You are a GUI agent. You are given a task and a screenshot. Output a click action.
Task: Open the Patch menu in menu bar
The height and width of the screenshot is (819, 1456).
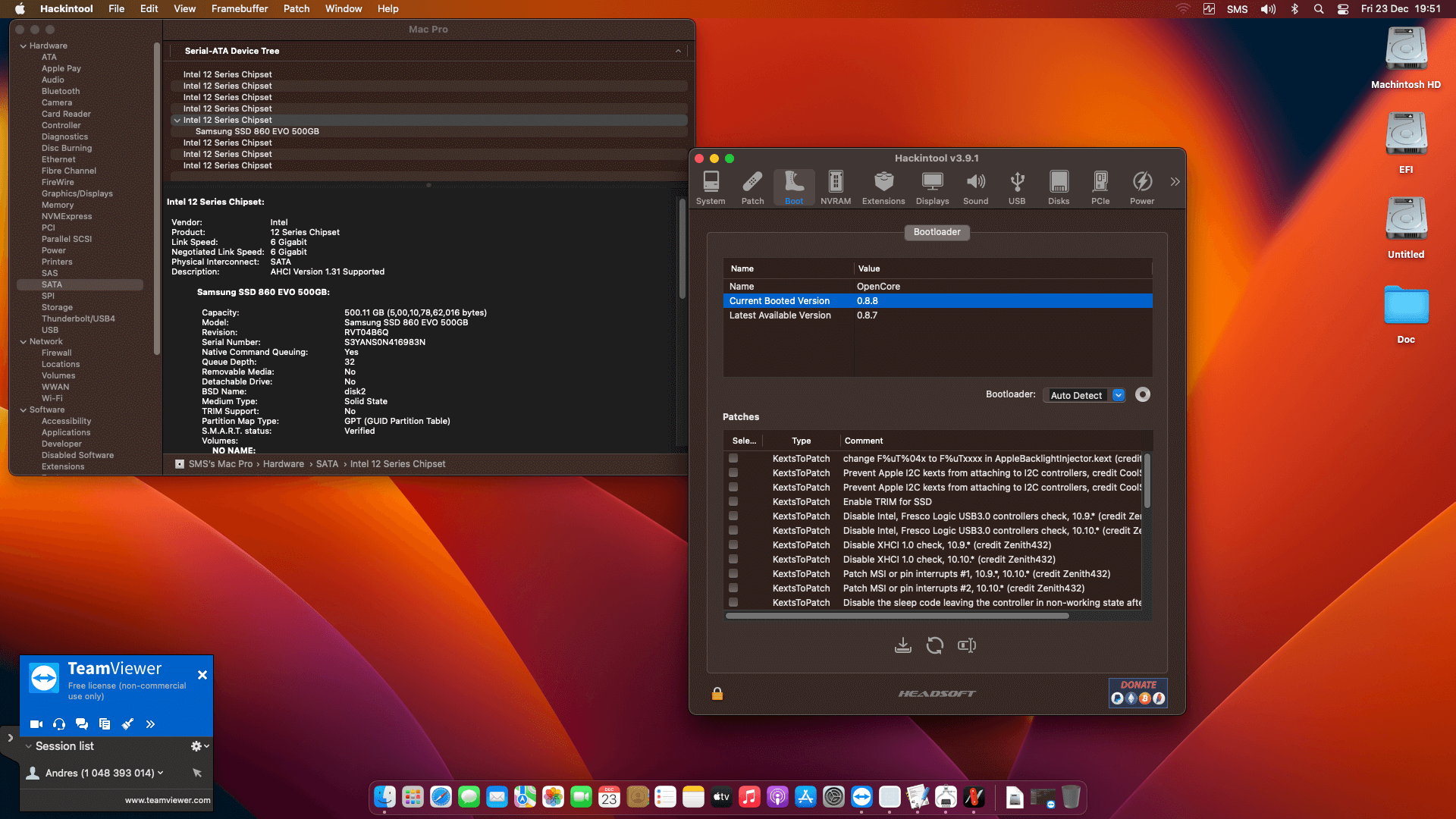coord(297,8)
